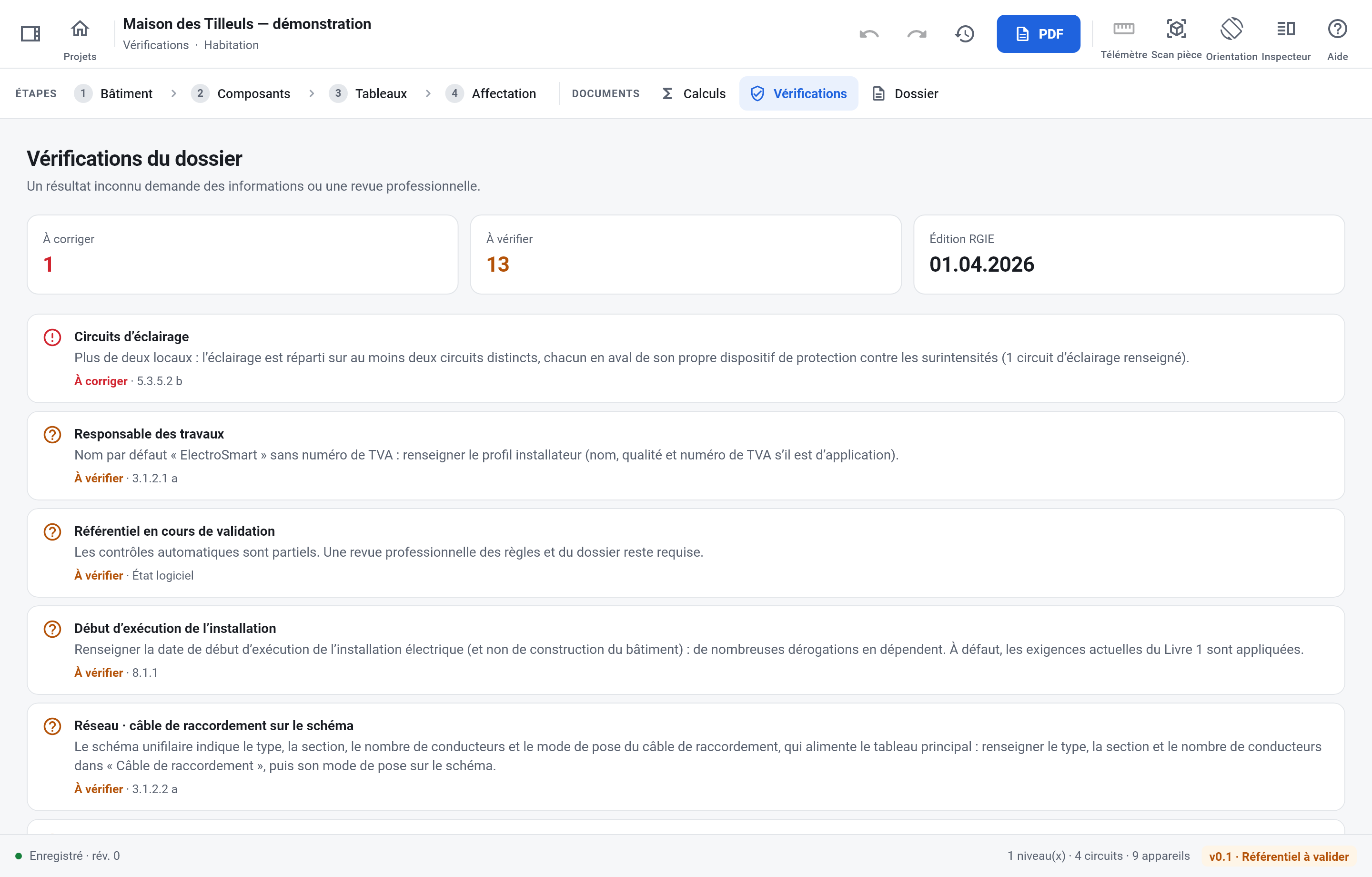Click the undo arrow icon
Image resolution: width=1372 pixels, height=877 pixels.
869,34
